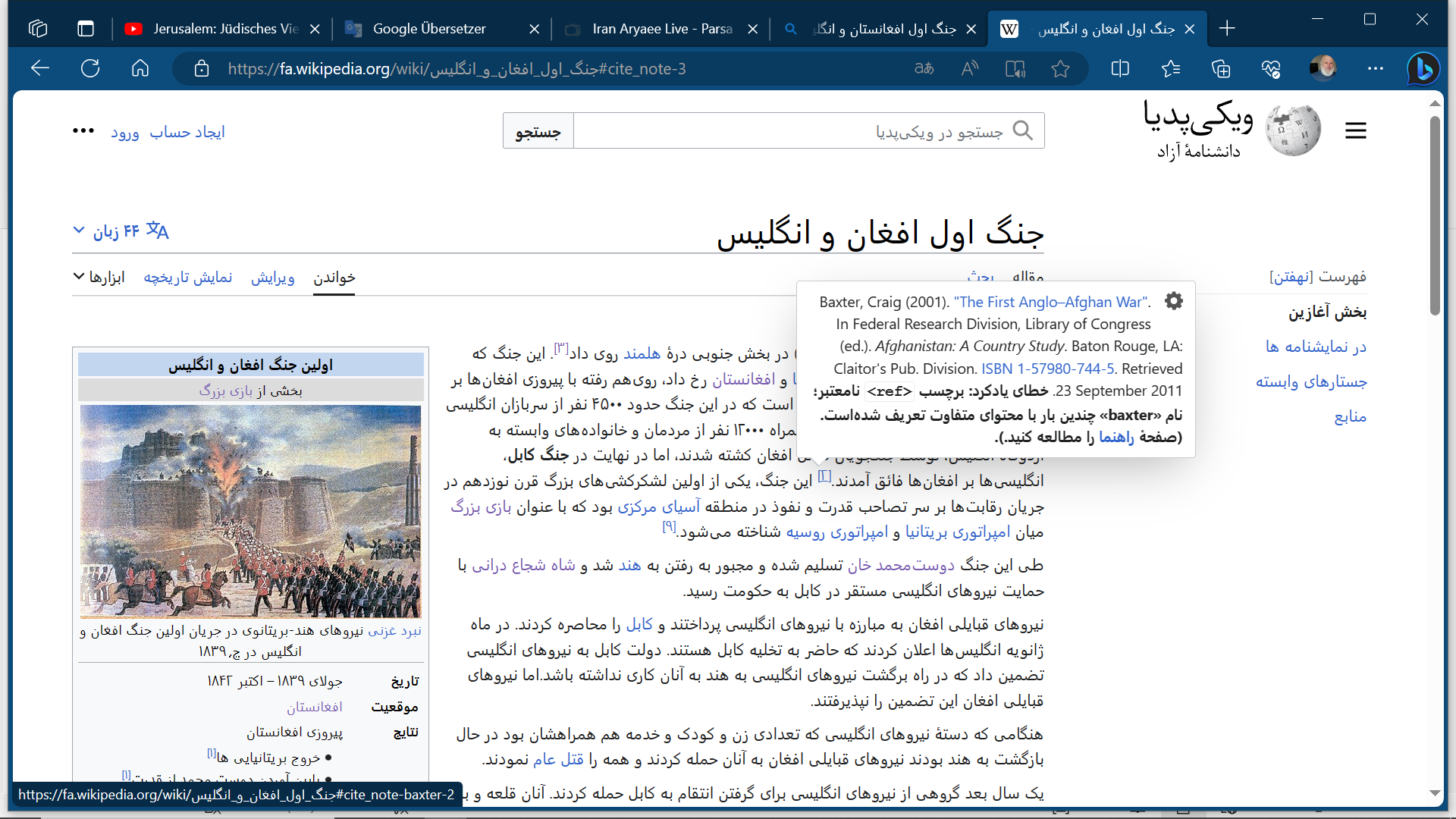Image resolution: width=1456 pixels, height=819 pixels.
Task: Toggle table of contents hide link
Action: click(1291, 276)
